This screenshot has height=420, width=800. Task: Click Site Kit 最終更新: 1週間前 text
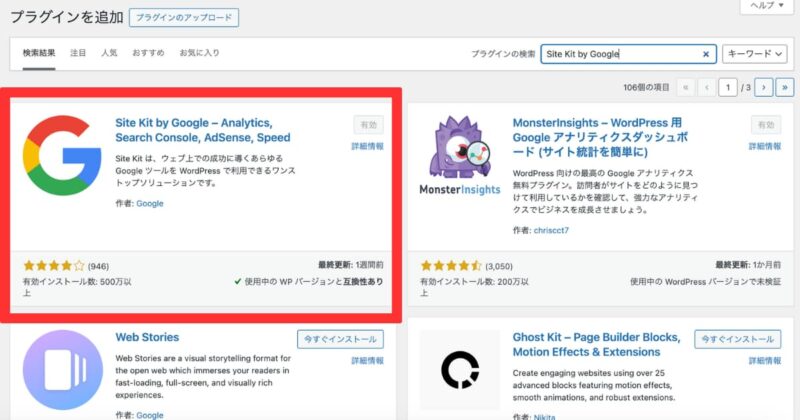pyautogui.click(x=351, y=265)
